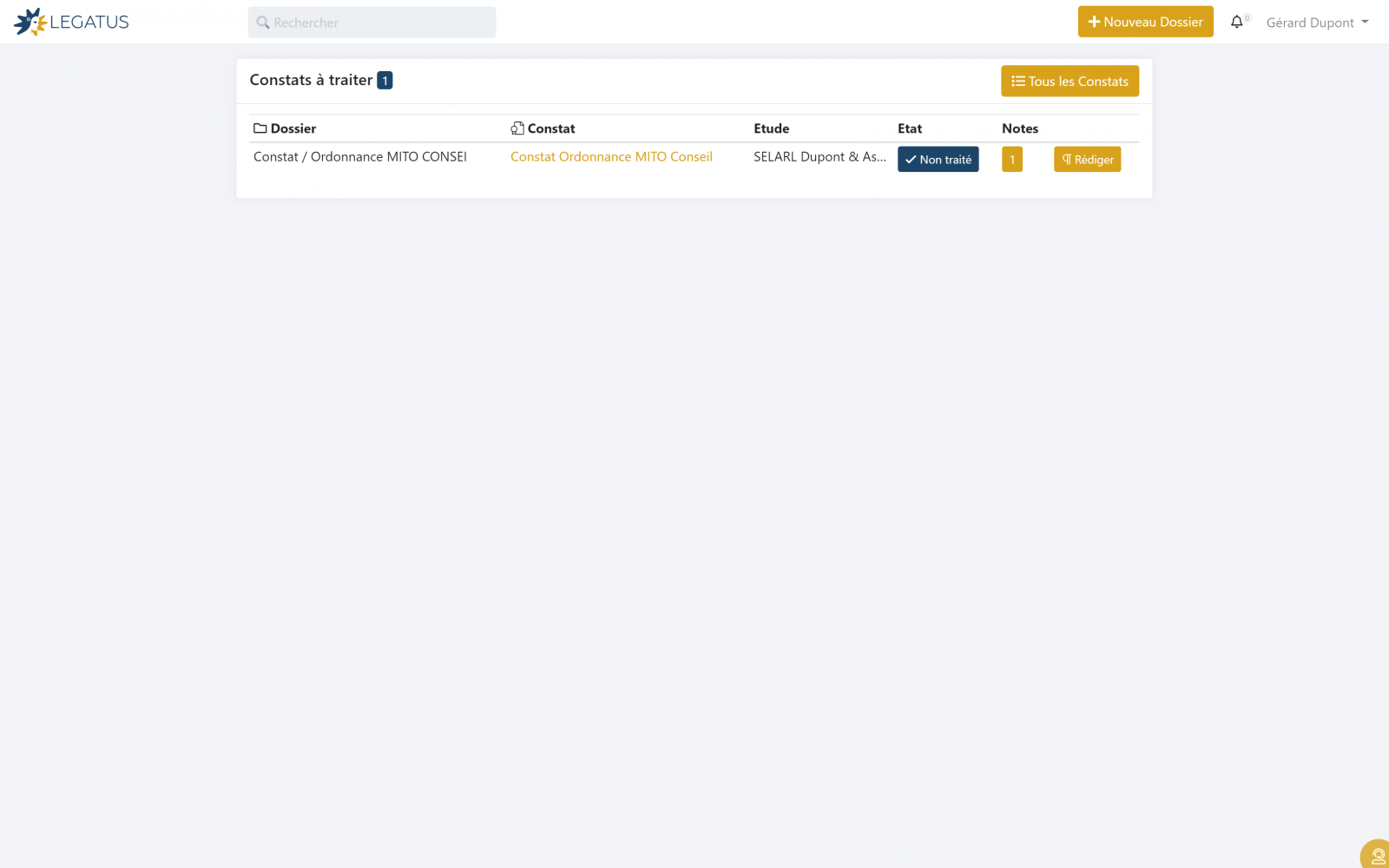
Task: Select the Constat / Ordonnance MITO CONSEI dossier cell
Action: (x=360, y=156)
